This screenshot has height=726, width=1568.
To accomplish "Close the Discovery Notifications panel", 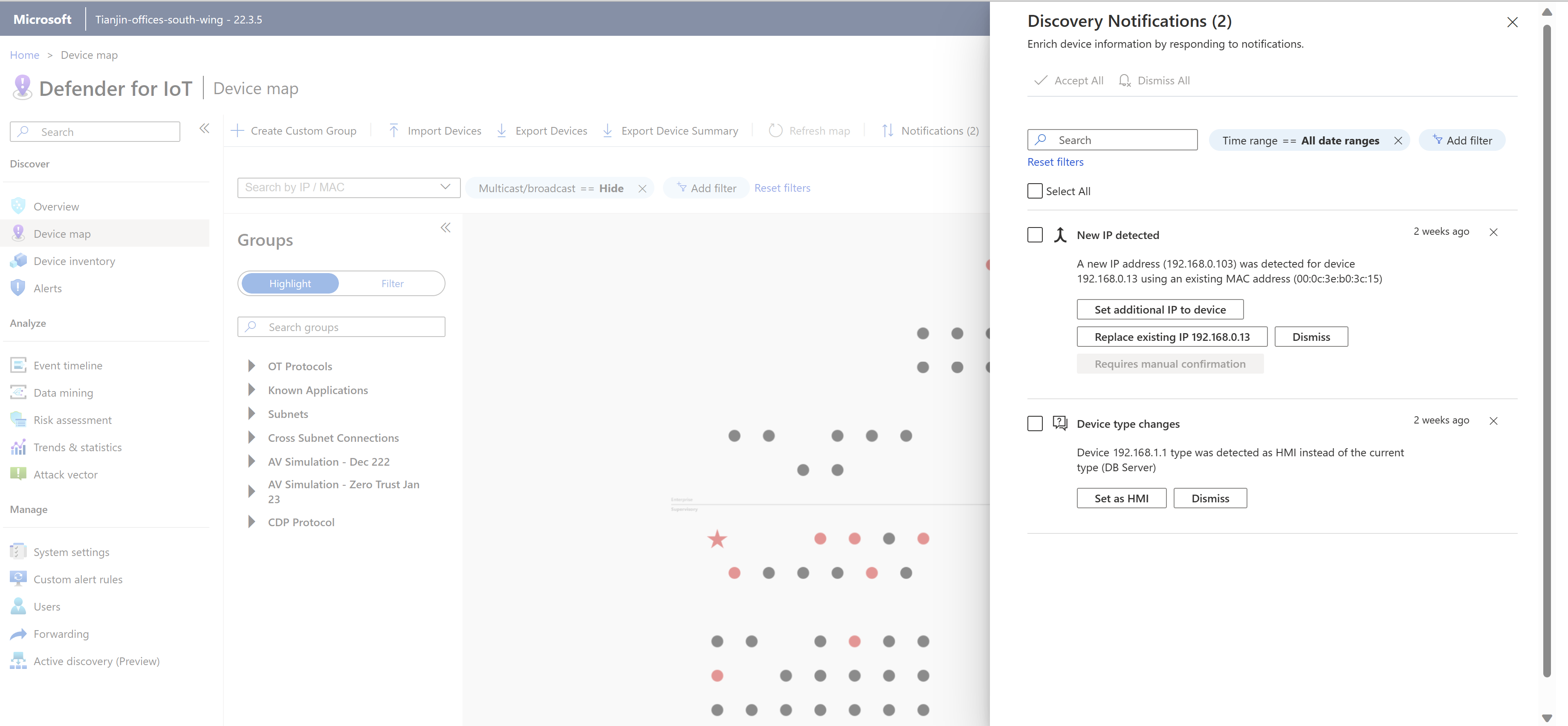I will pos(1512,22).
